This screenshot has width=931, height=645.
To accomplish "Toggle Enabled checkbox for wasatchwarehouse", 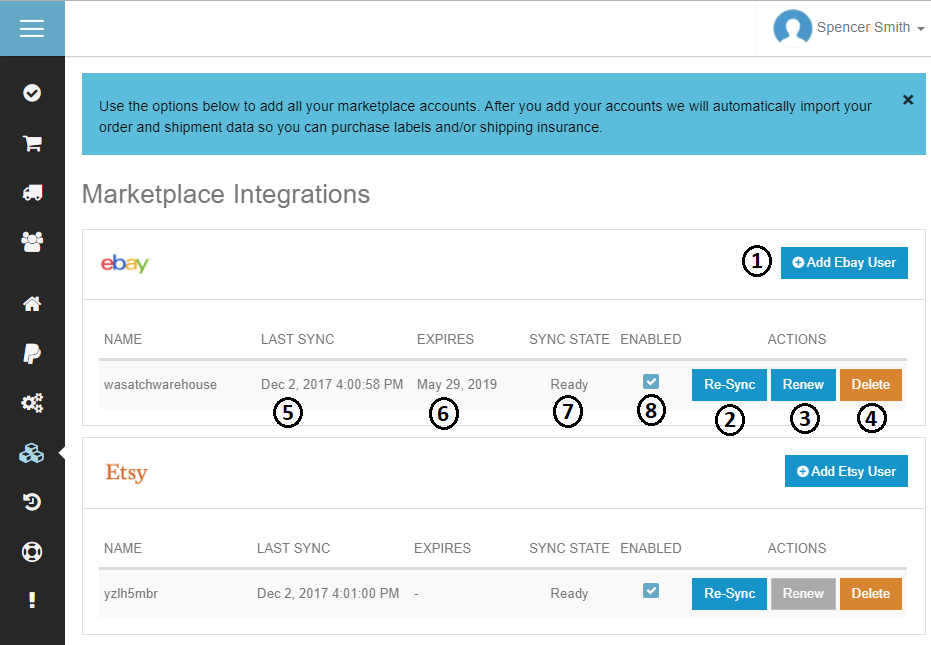I will click(x=651, y=381).
